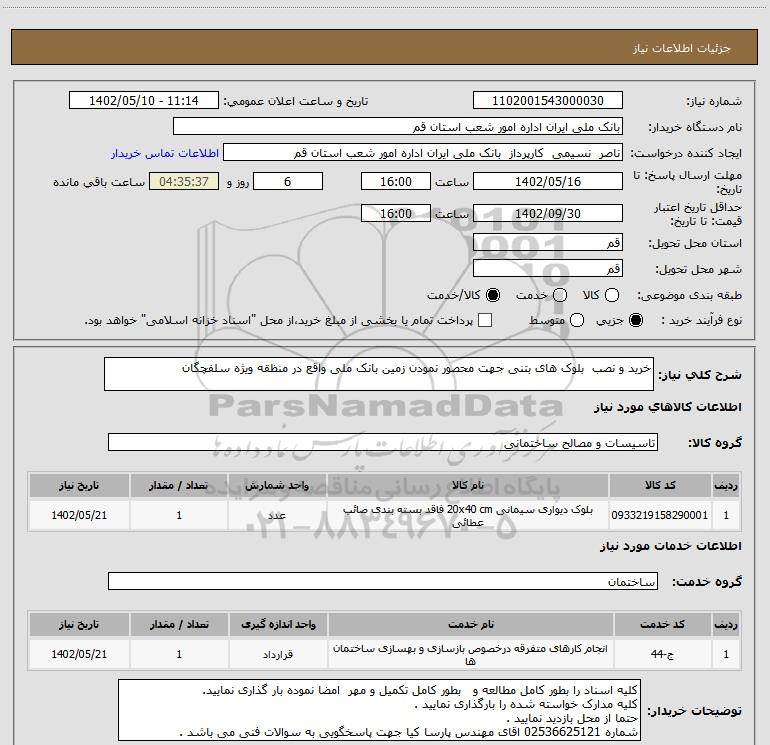Click the قرارداد unit cell in services table
The width and height of the screenshot is (770, 745).
278,654
